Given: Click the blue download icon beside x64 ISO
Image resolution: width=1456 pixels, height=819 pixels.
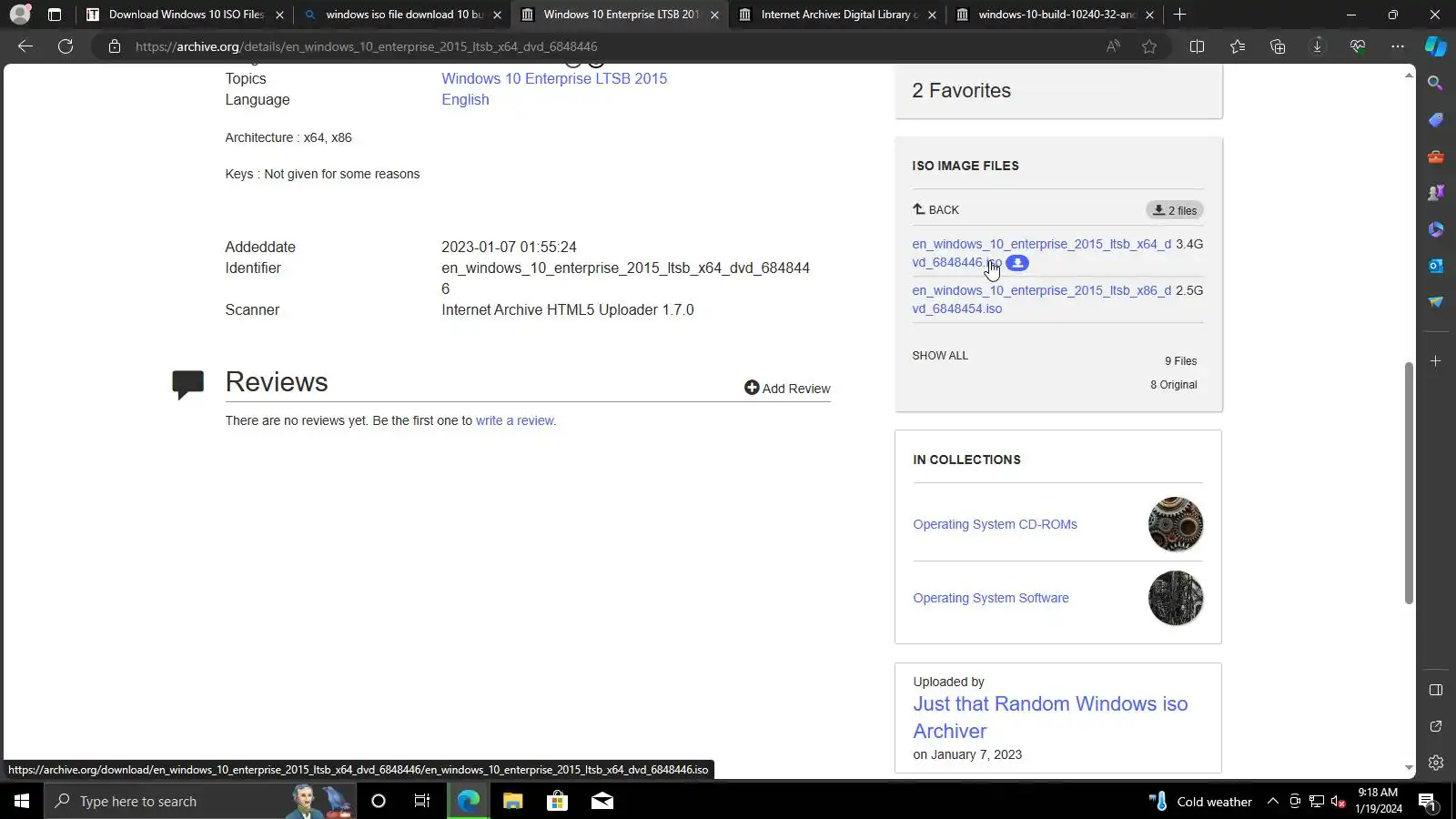Looking at the screenshot, I should 1017,263.
